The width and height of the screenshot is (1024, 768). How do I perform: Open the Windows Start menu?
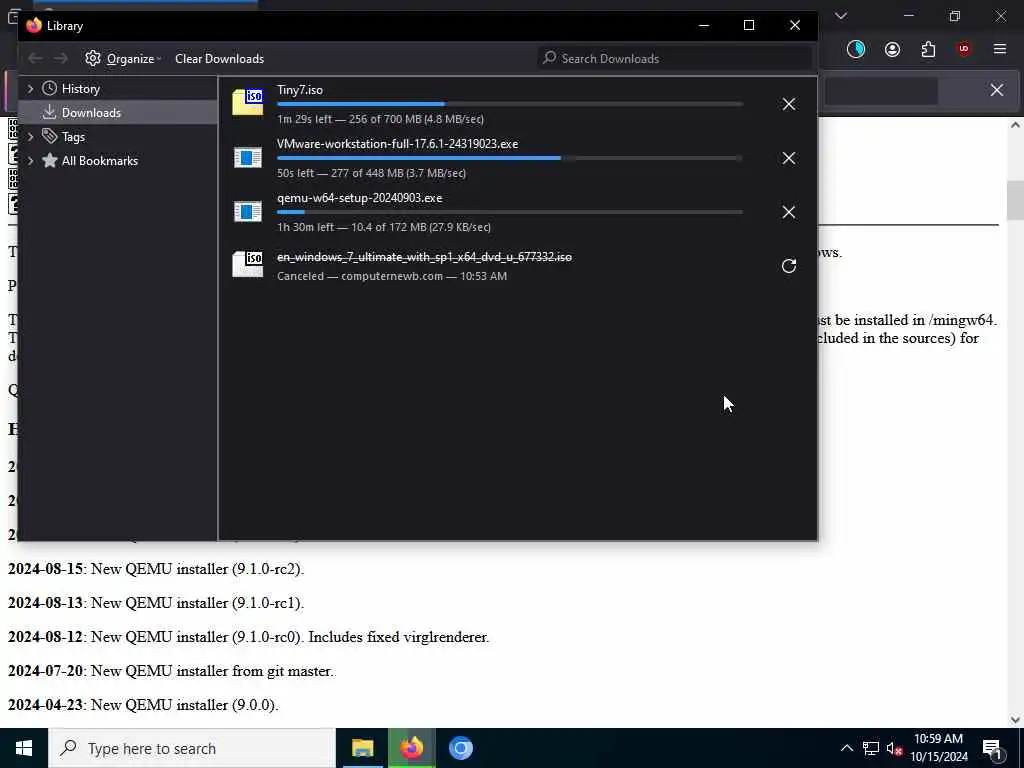click(24, 748)
